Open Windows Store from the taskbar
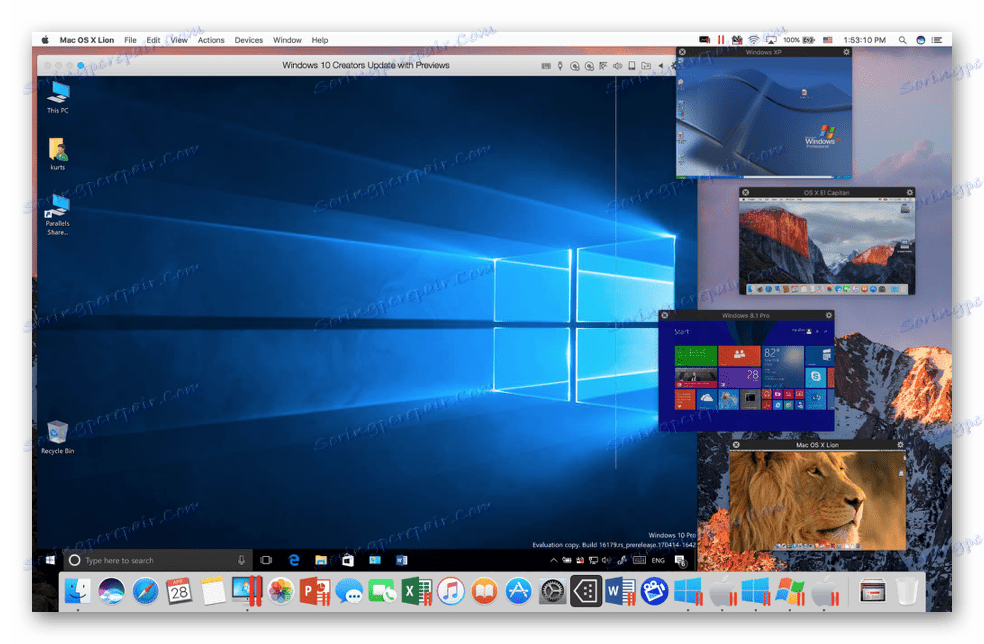The width and height of the screenshot is (984, 644). pos(348,560)
